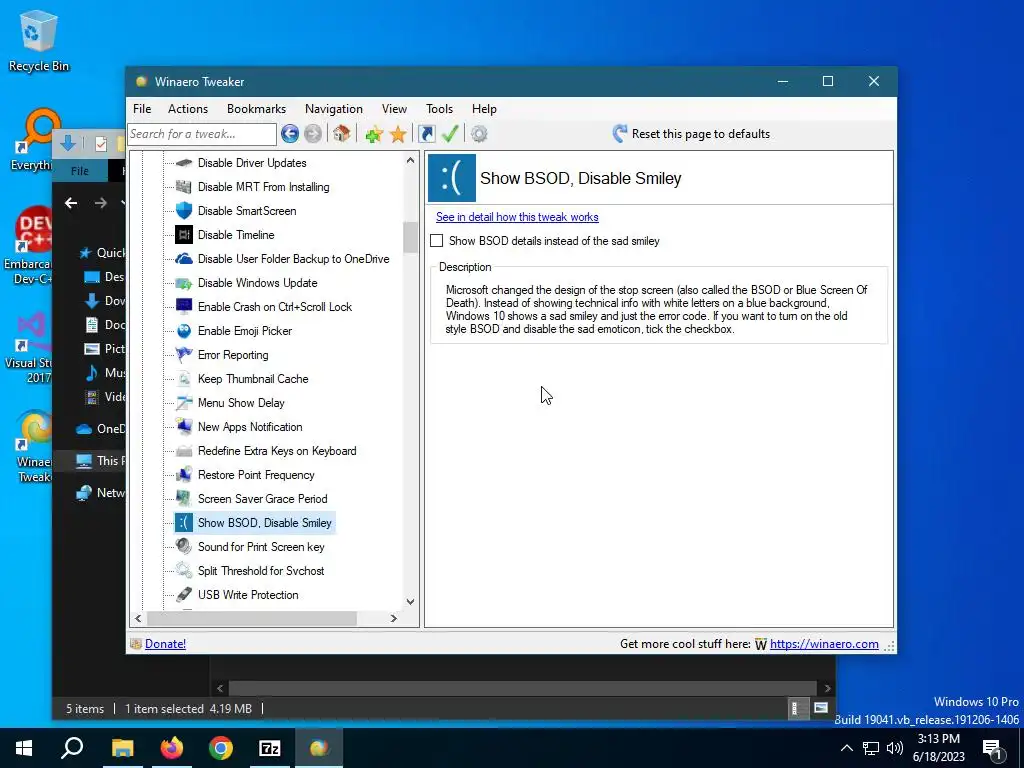
Task: Open the Tools menu
Action: [x=440, y=108]
